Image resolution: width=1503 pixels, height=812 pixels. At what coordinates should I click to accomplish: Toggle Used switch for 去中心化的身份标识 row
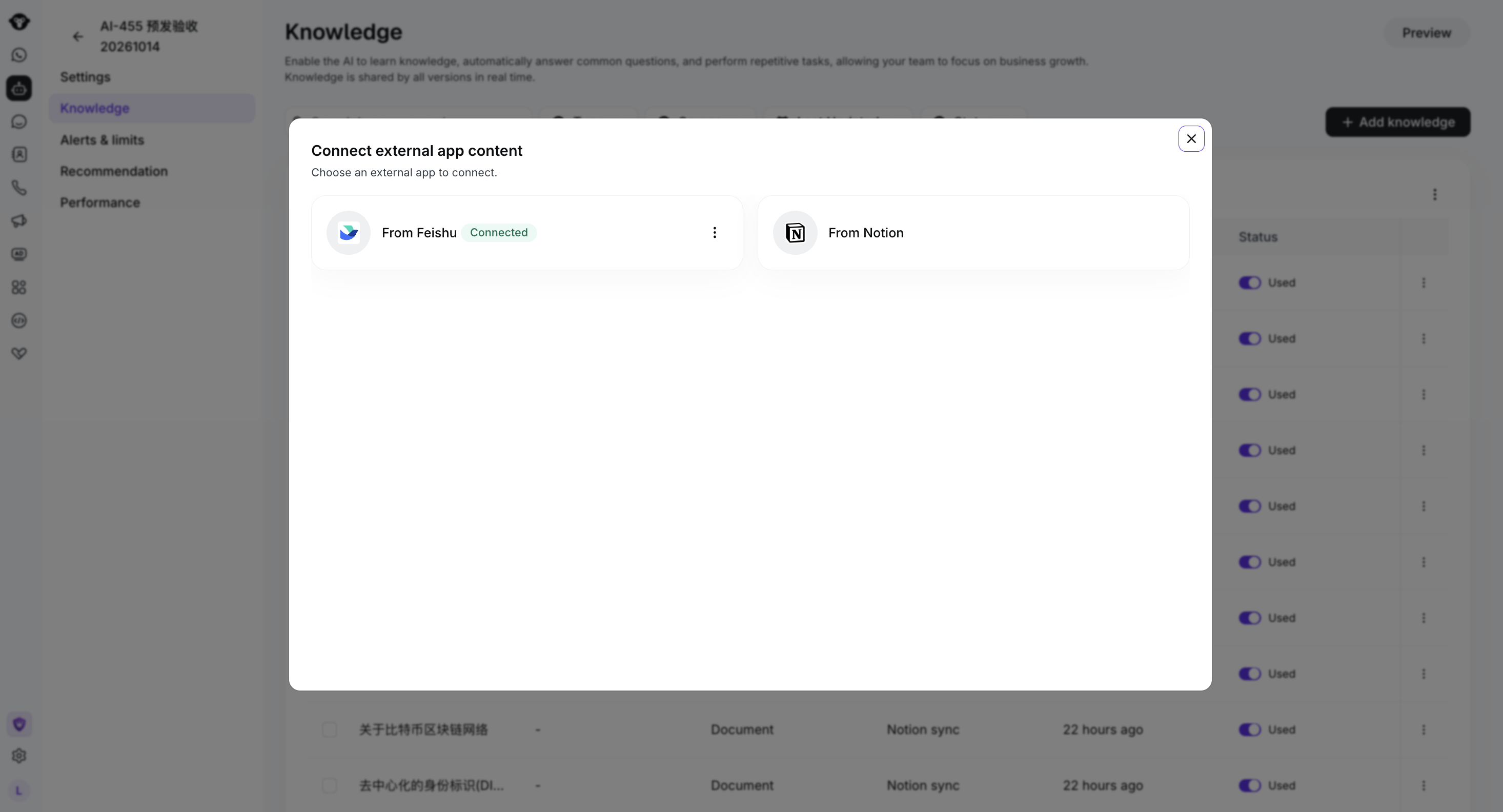[x=1250, y=786]
